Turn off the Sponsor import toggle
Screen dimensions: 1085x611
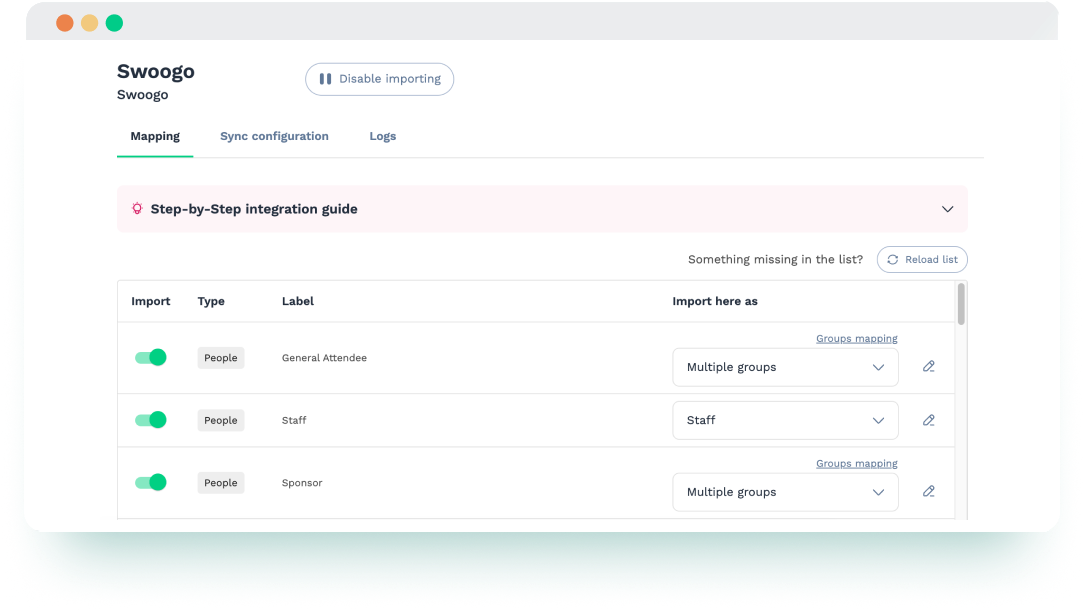(x=151, y=482)
